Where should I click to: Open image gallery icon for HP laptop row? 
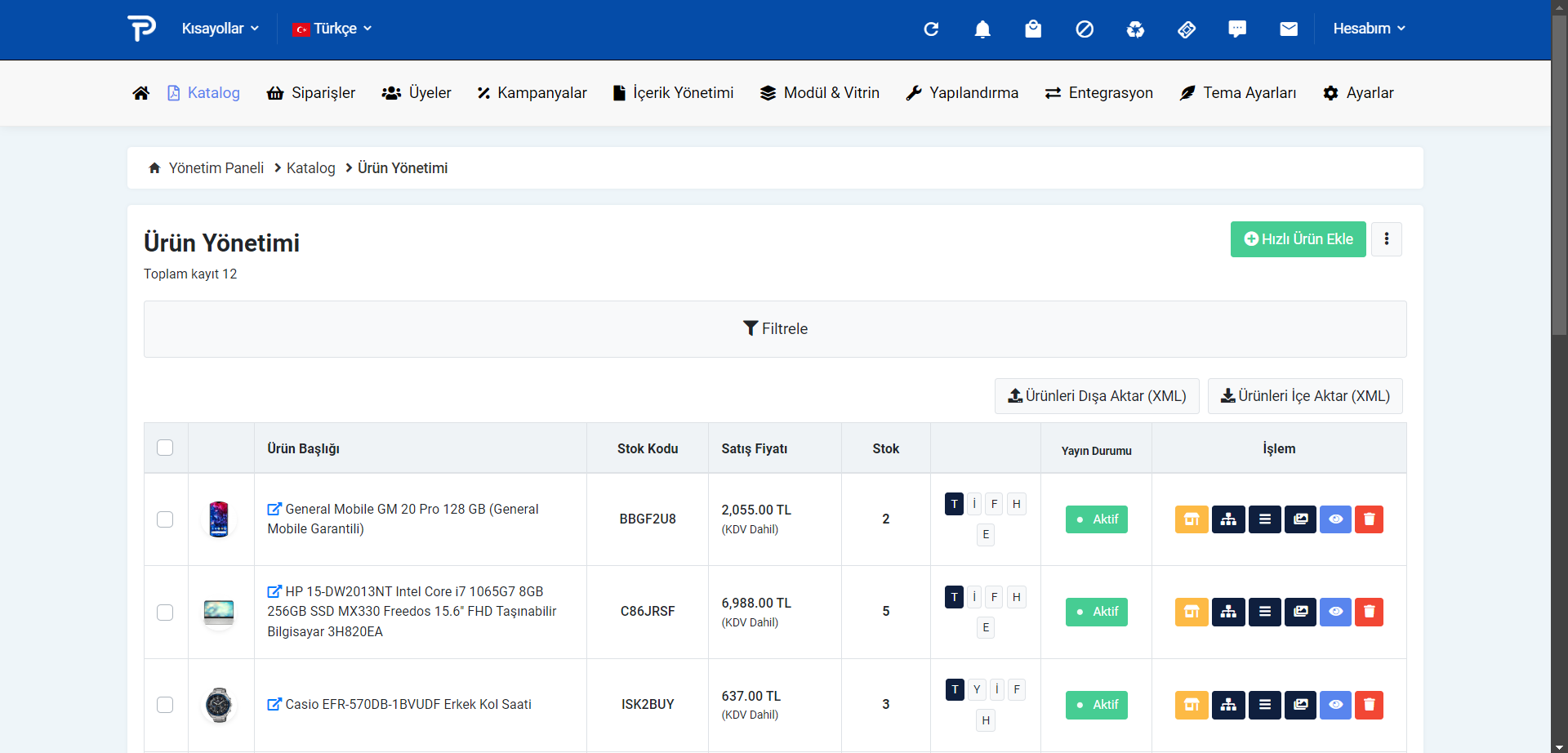(1300, 612)
